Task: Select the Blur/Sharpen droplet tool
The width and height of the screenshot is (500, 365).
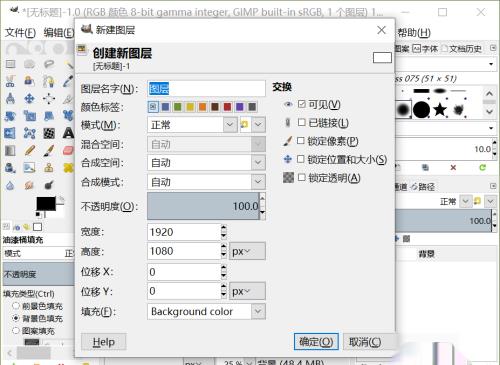Action: click(x=10, y=185)
